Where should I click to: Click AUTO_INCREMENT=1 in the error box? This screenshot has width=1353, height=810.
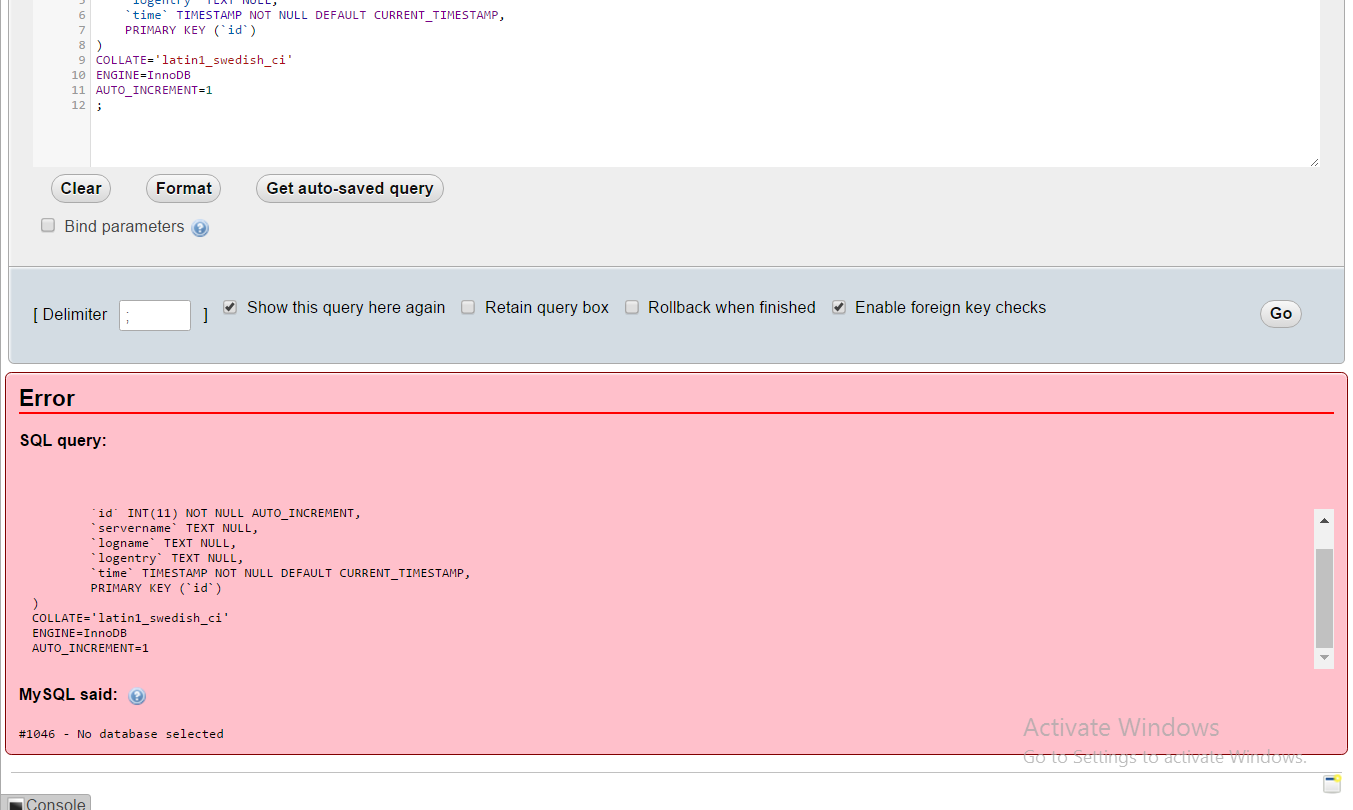90,648
